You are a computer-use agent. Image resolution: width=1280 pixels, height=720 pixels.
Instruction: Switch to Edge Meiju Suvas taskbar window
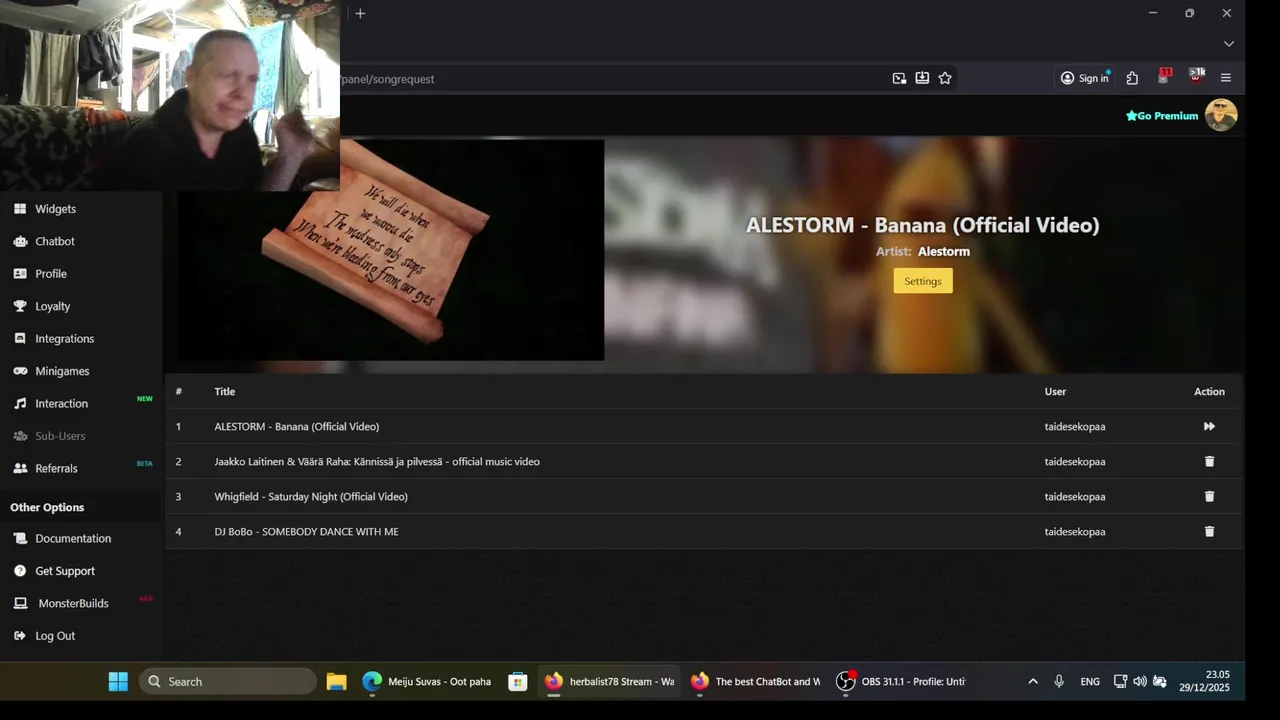click(x=427, y=681)
